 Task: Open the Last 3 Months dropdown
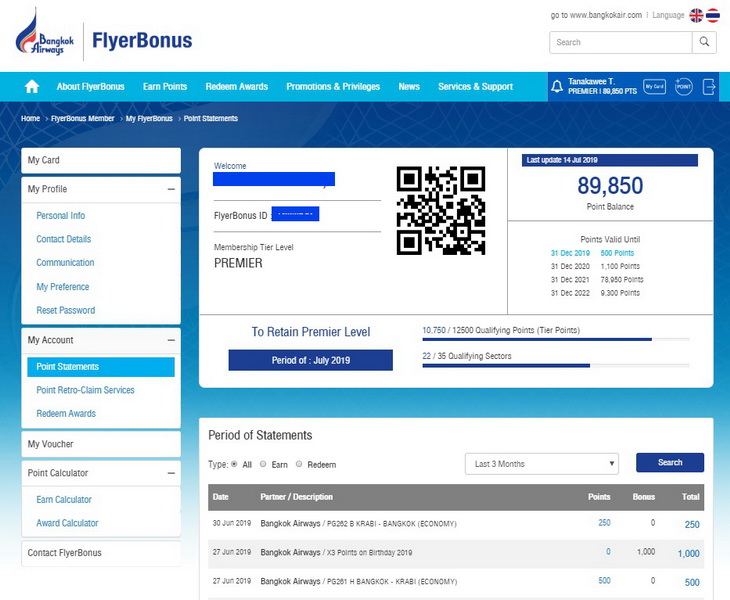pyautogui.click(x=541, y=463)
